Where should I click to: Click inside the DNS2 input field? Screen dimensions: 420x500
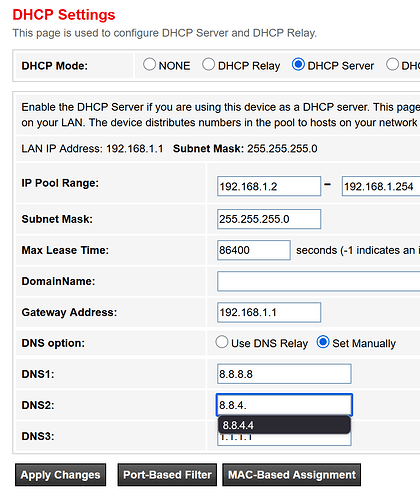click(x=284, y=405)
